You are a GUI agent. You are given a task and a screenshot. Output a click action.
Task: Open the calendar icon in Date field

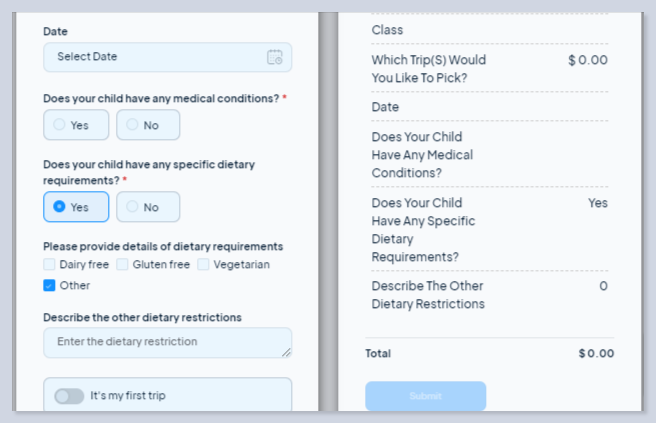[274, 57]
